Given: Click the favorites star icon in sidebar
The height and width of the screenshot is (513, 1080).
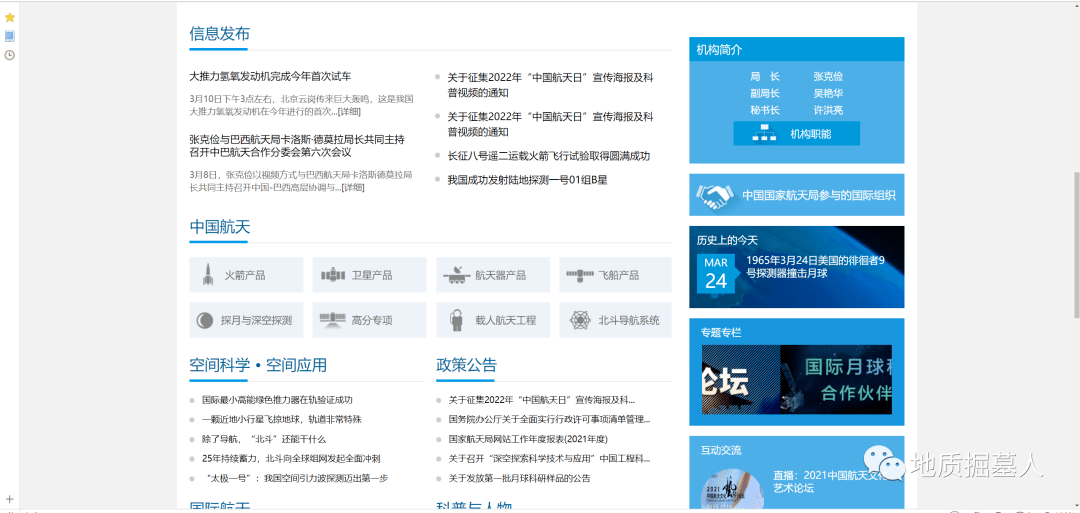Looking at the screenshot, I should click(x=10, y=17).
